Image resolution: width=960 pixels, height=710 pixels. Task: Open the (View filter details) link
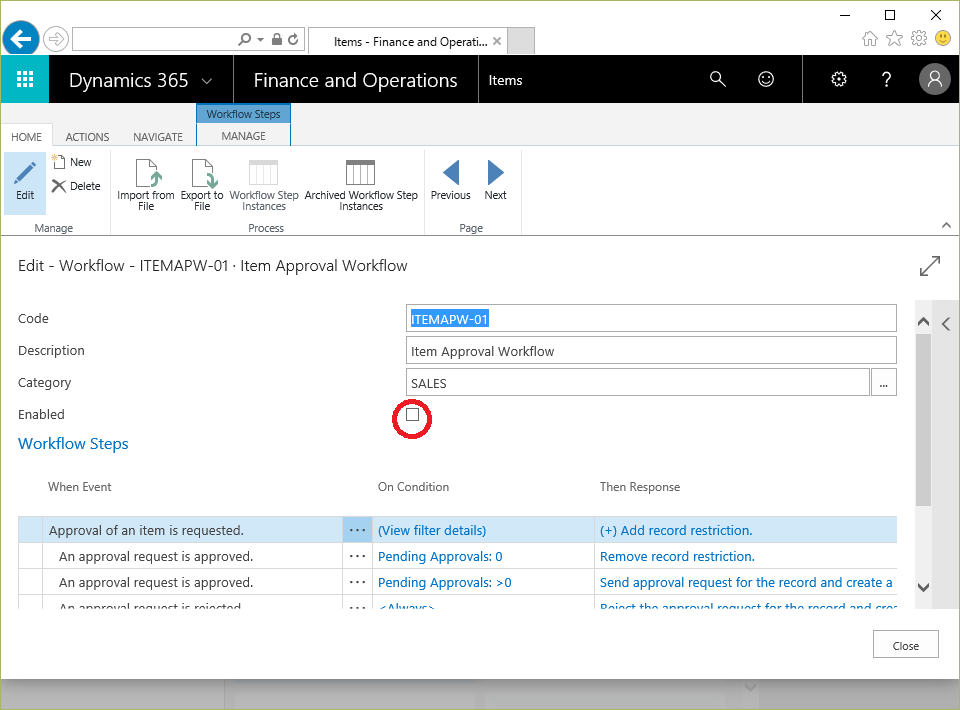tap(432, 531)
